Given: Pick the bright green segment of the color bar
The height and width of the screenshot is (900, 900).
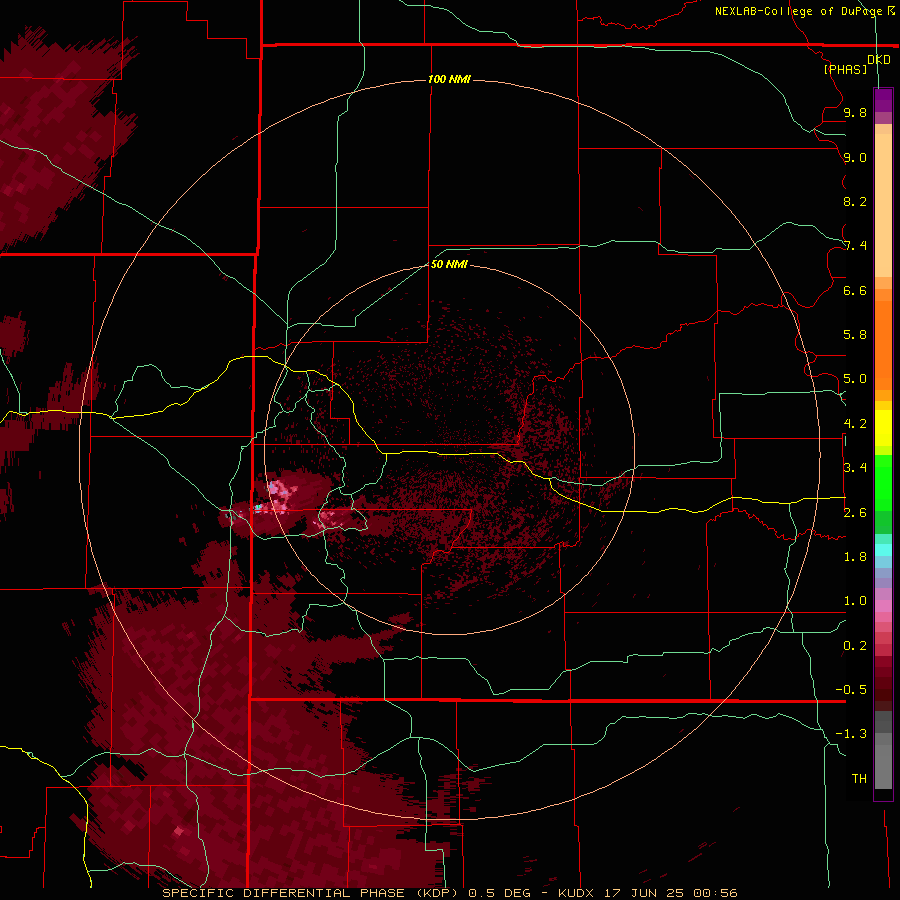Looking at the screenshot, I should click(x=883, y=482).
